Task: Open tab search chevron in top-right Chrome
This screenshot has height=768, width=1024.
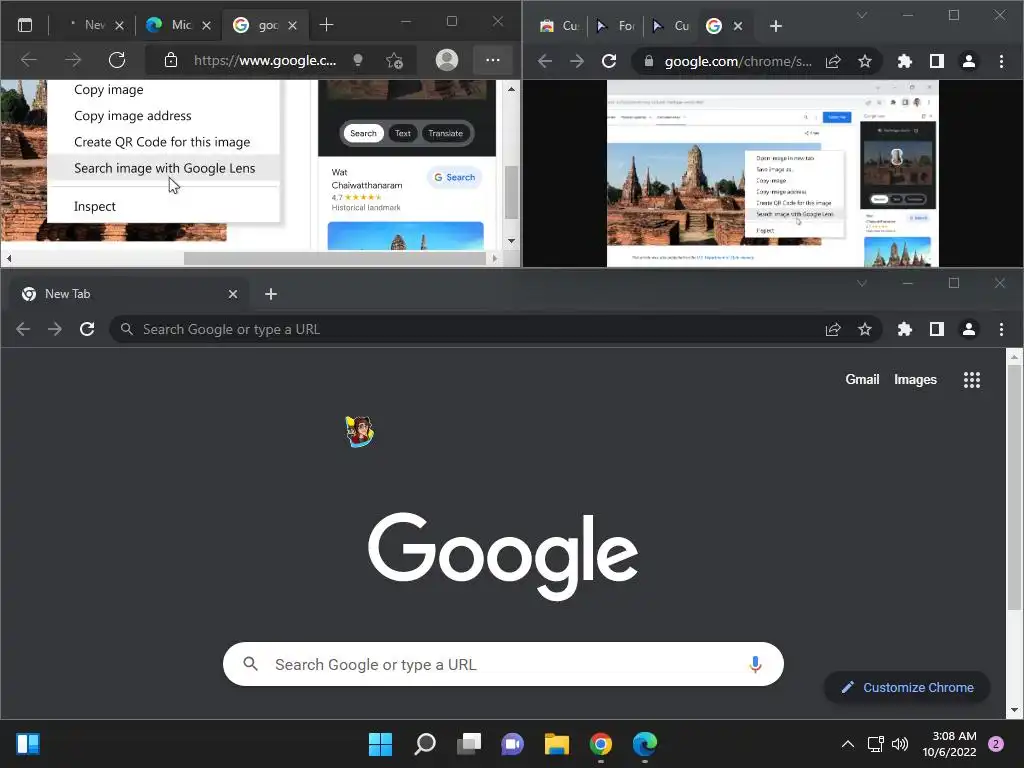Action: [x=861, y=14]
